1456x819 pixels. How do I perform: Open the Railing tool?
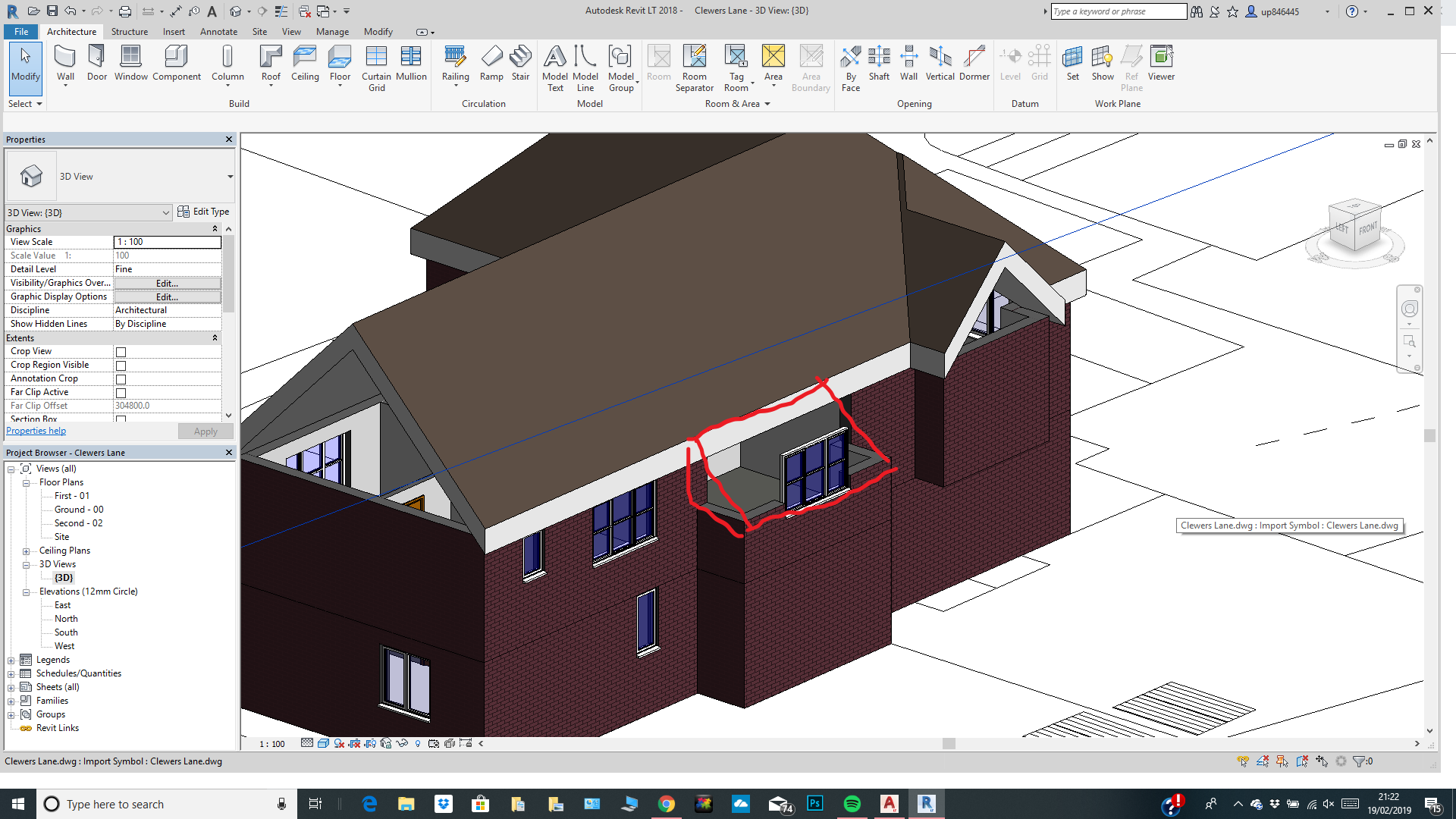pos(455,61)
